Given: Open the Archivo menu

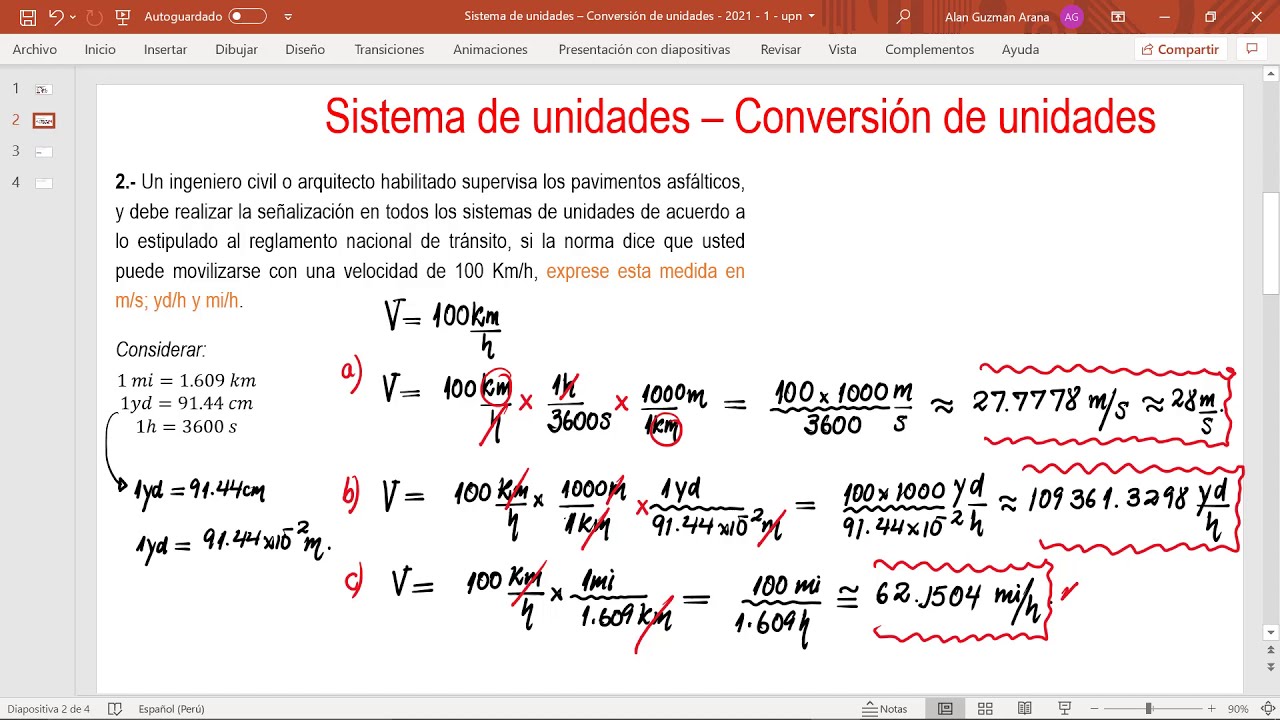Looking at the screenshot, I should [x=35, y=49].
